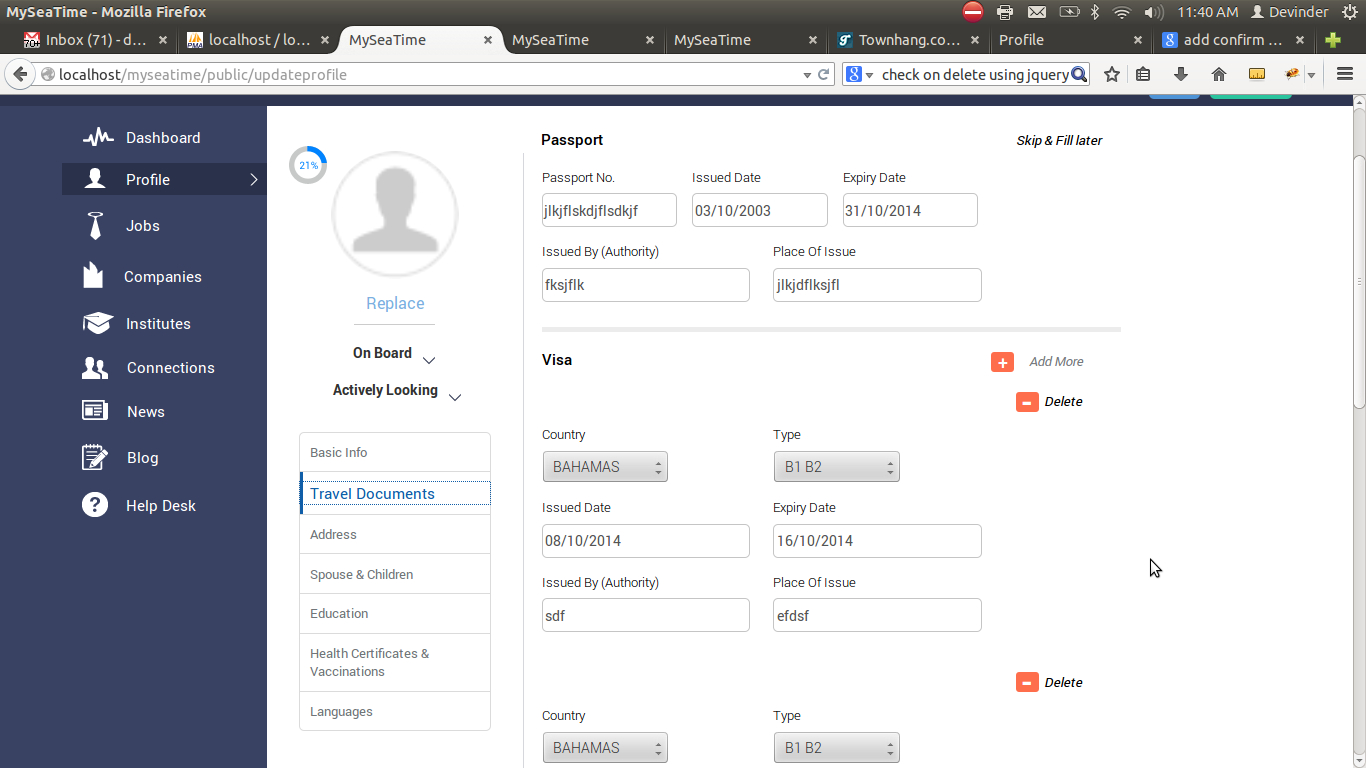Click the browser vertical scrollbar thumb
Viewport: 1366px width, 768px height.
coord(1359,282)
